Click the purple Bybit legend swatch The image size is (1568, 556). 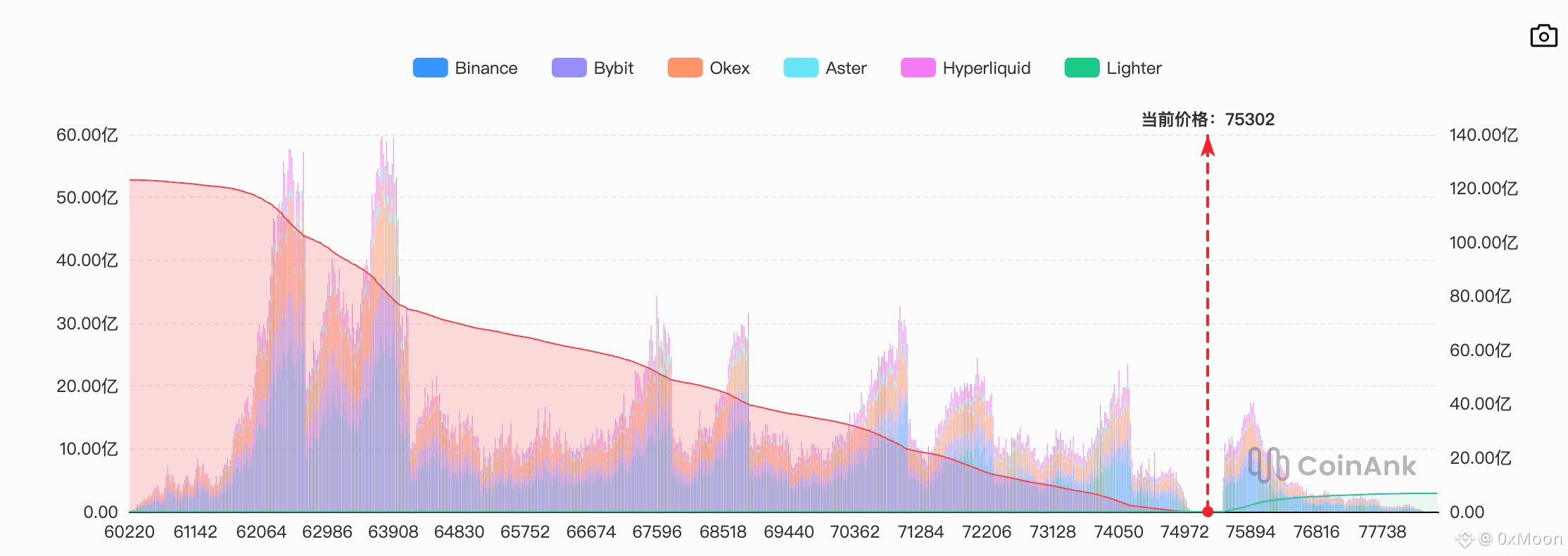pos(569,68)
